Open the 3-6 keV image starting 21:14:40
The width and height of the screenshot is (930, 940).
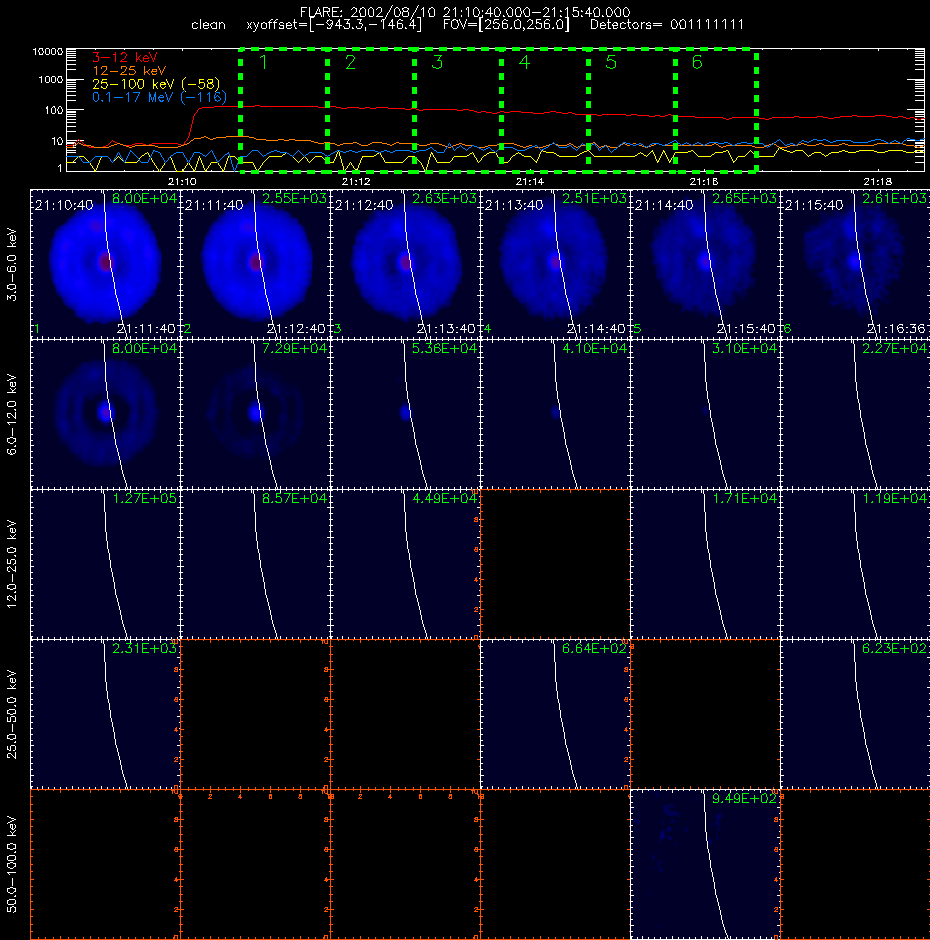705,264
